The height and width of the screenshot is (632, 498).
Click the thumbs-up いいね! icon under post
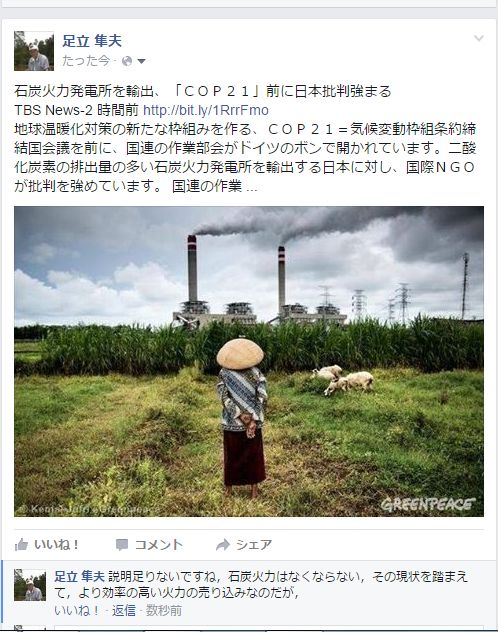coord(21,545)
